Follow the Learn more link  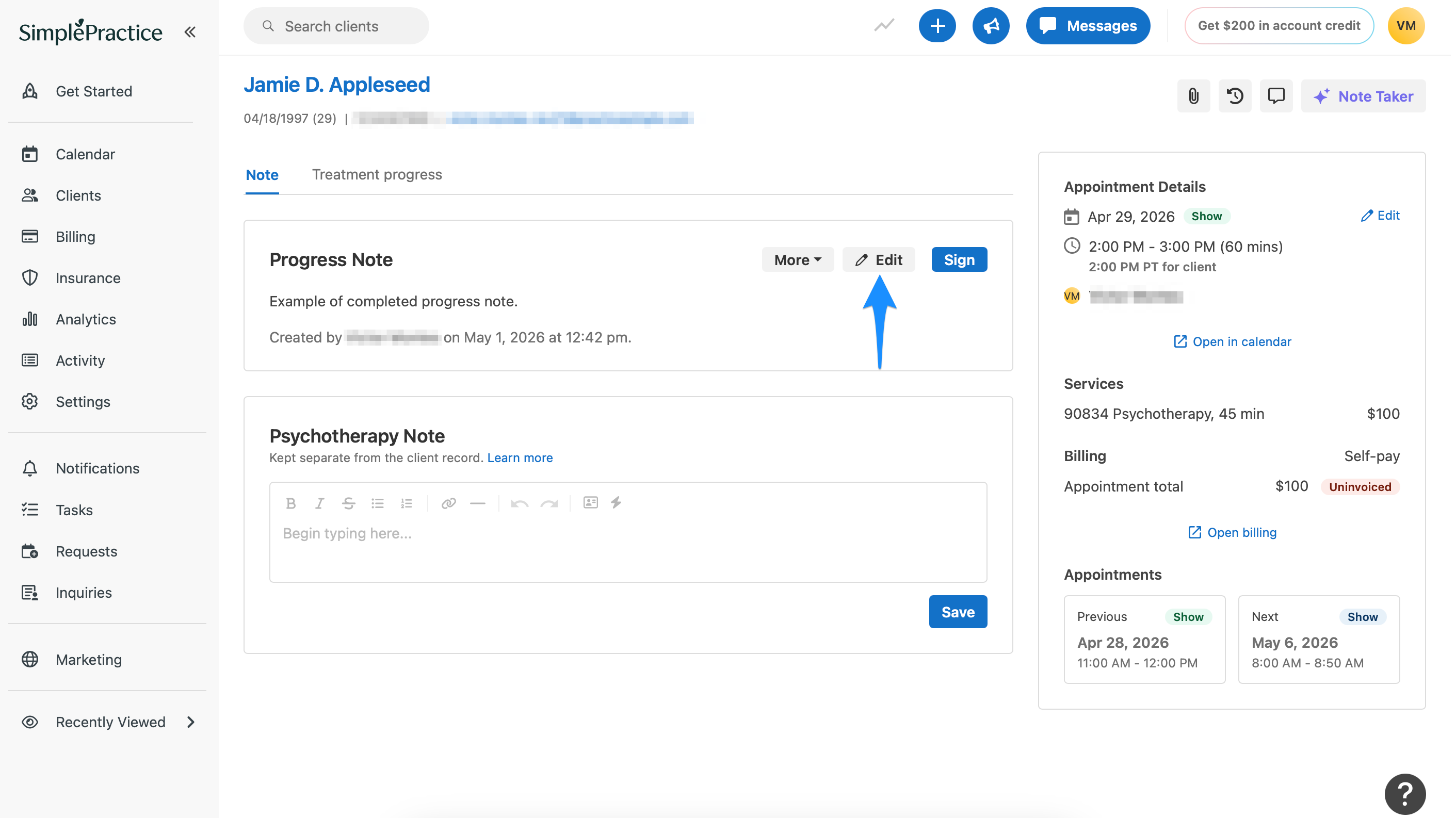tap(520, 457)
